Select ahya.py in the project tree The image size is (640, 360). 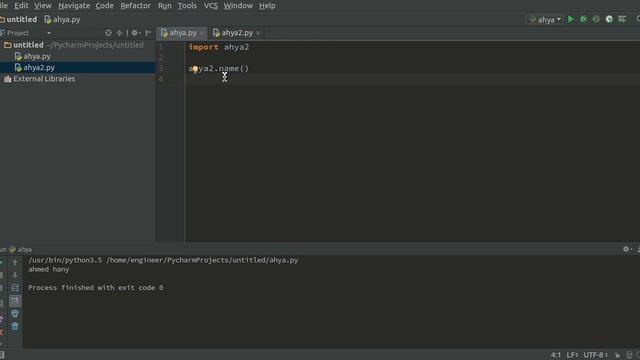(33, 56)
